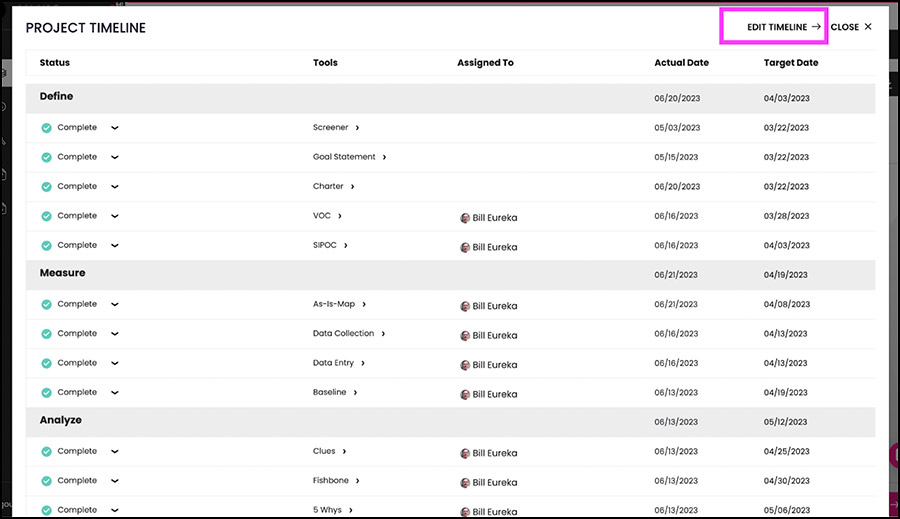Open the Data Collection tool arrow
900x519 pixels.
coord(383,334)
